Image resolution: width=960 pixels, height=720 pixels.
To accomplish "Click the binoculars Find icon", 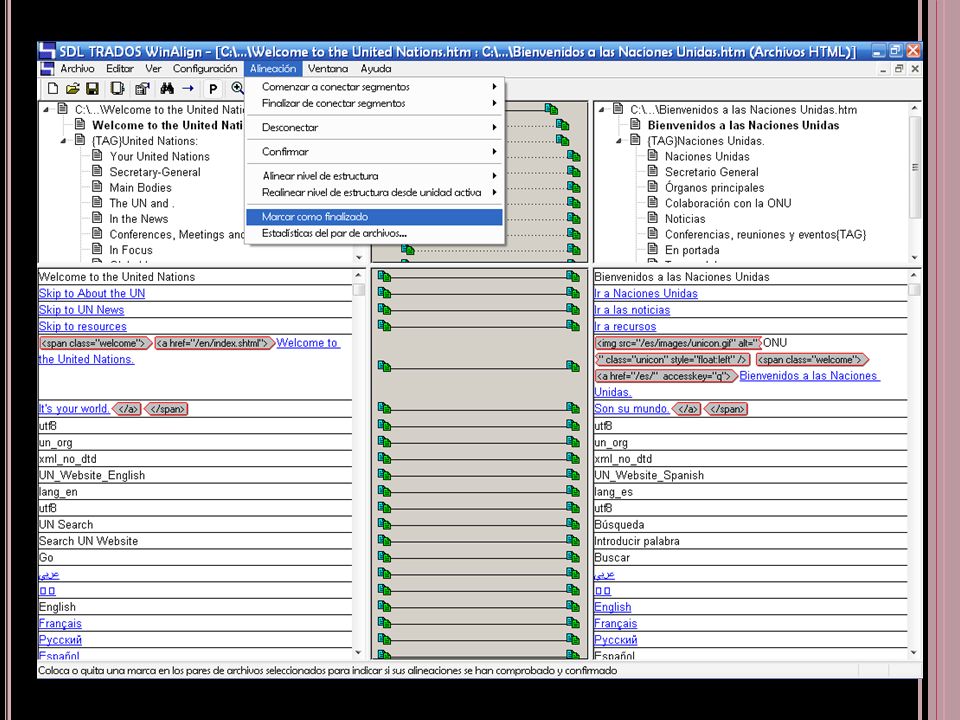I will tap(167, 89).
